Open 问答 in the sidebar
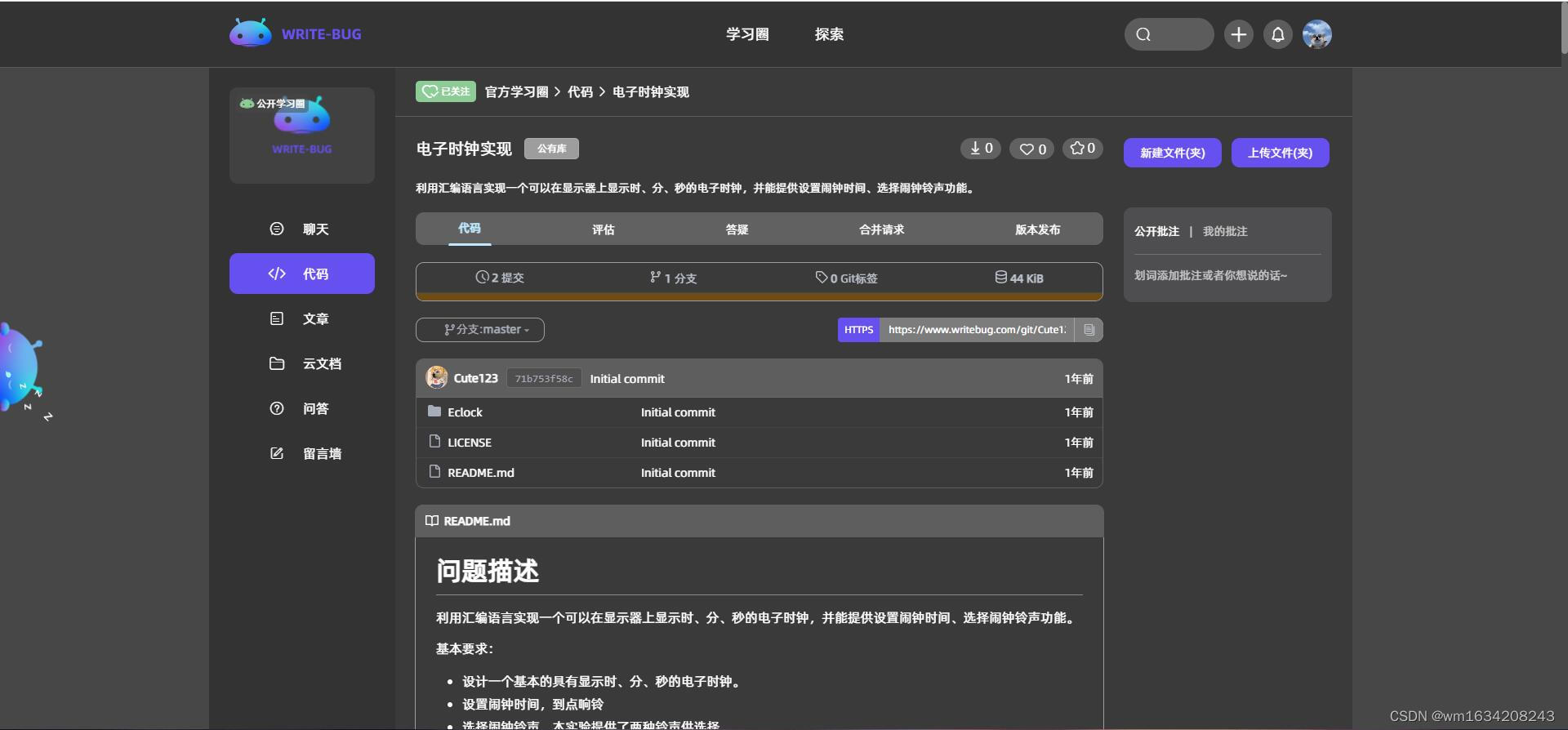The width and height of the screenshot is (1568, 730). click(x=302, y=408)
